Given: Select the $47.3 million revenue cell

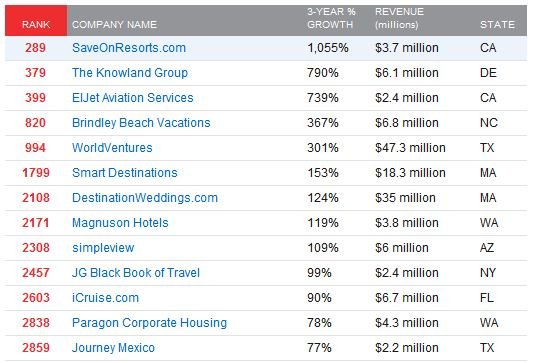Looking at the screenshot, I should pos(410,148).
